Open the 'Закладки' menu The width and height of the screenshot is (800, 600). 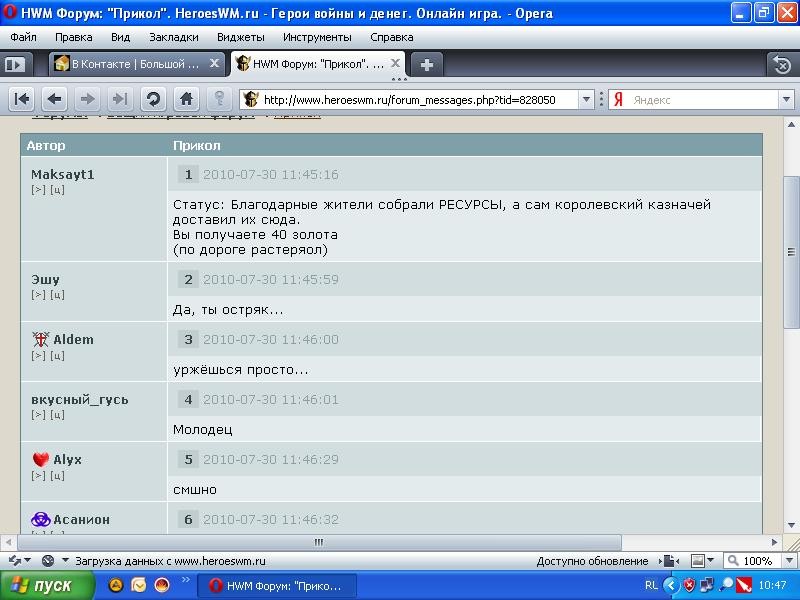[173, 37]
